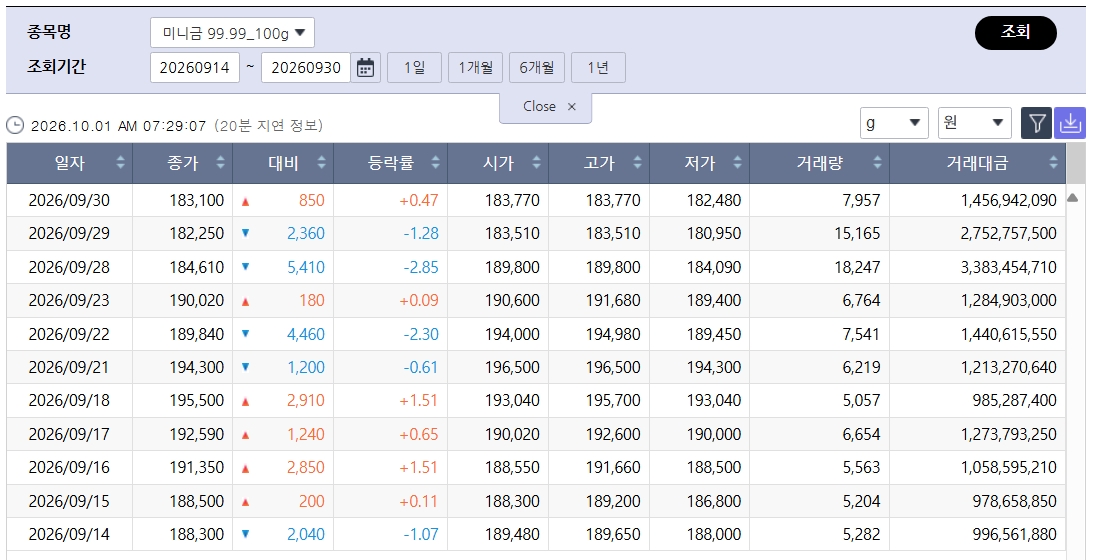Select the date cell 2026/09/15
1094x560 pixels.
pyautogui.click(x=69, y=501)
